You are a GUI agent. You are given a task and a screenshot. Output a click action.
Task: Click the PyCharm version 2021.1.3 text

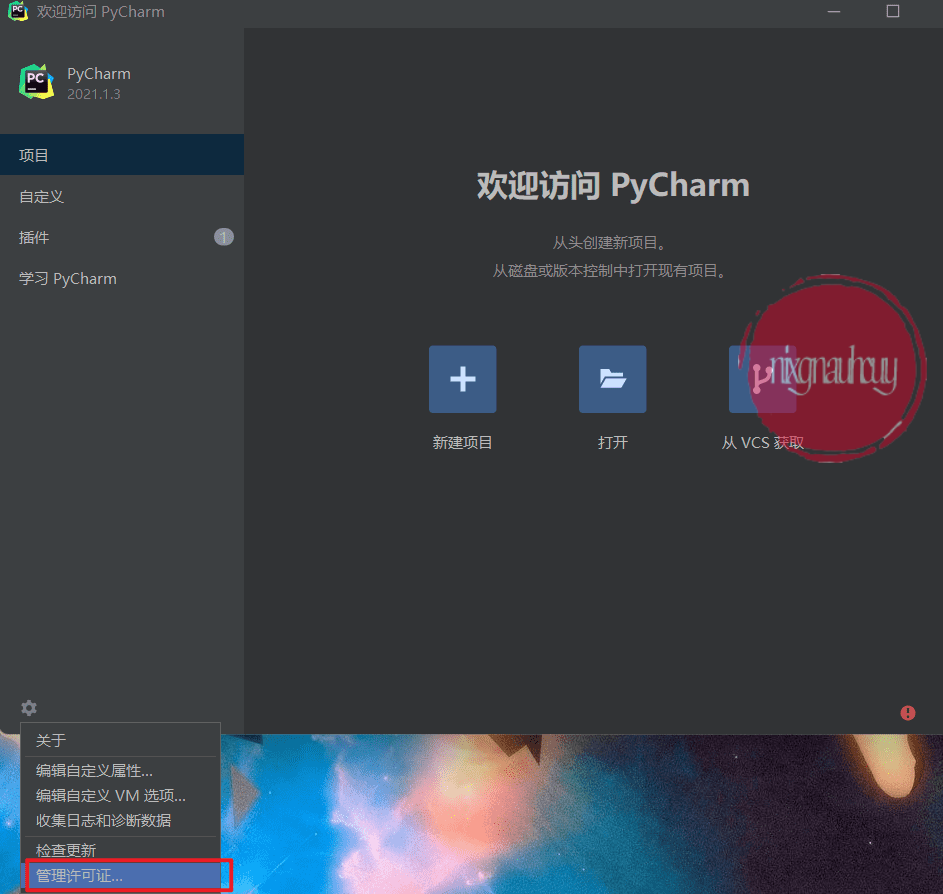point(94,94)
